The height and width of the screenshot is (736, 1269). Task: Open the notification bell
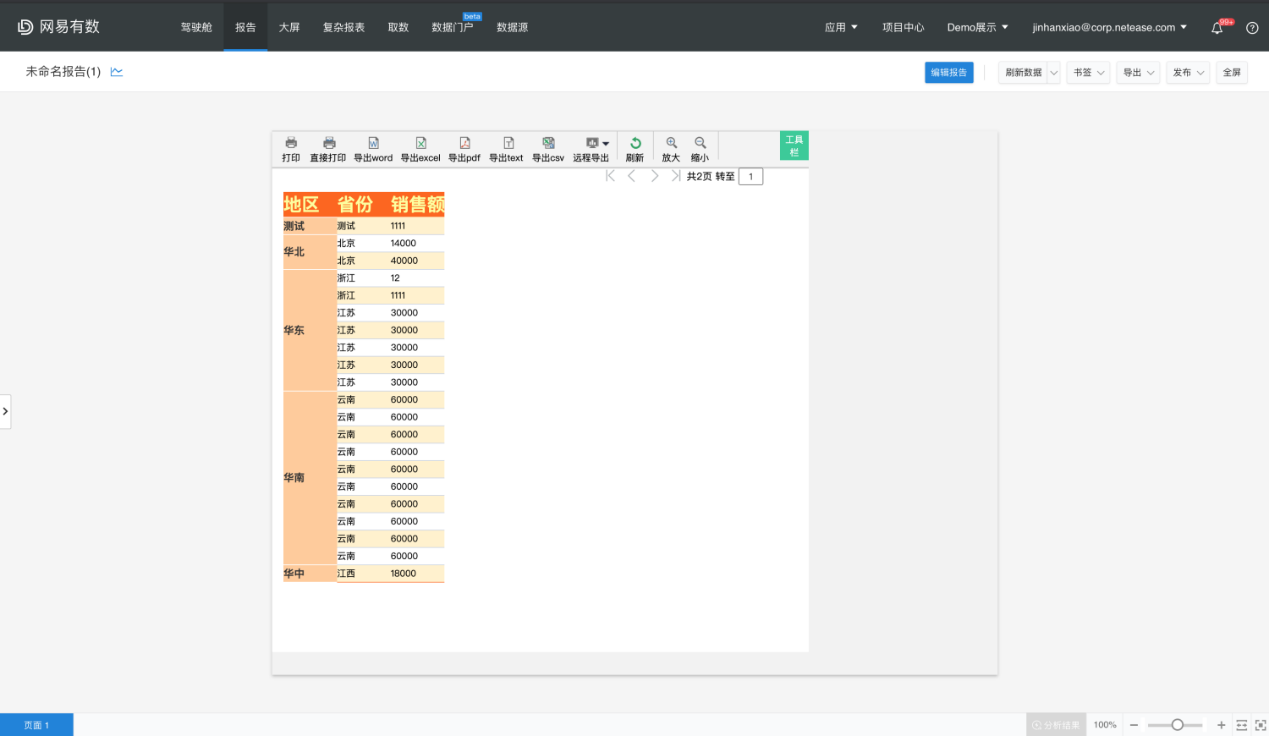[x=1217, y=28]
